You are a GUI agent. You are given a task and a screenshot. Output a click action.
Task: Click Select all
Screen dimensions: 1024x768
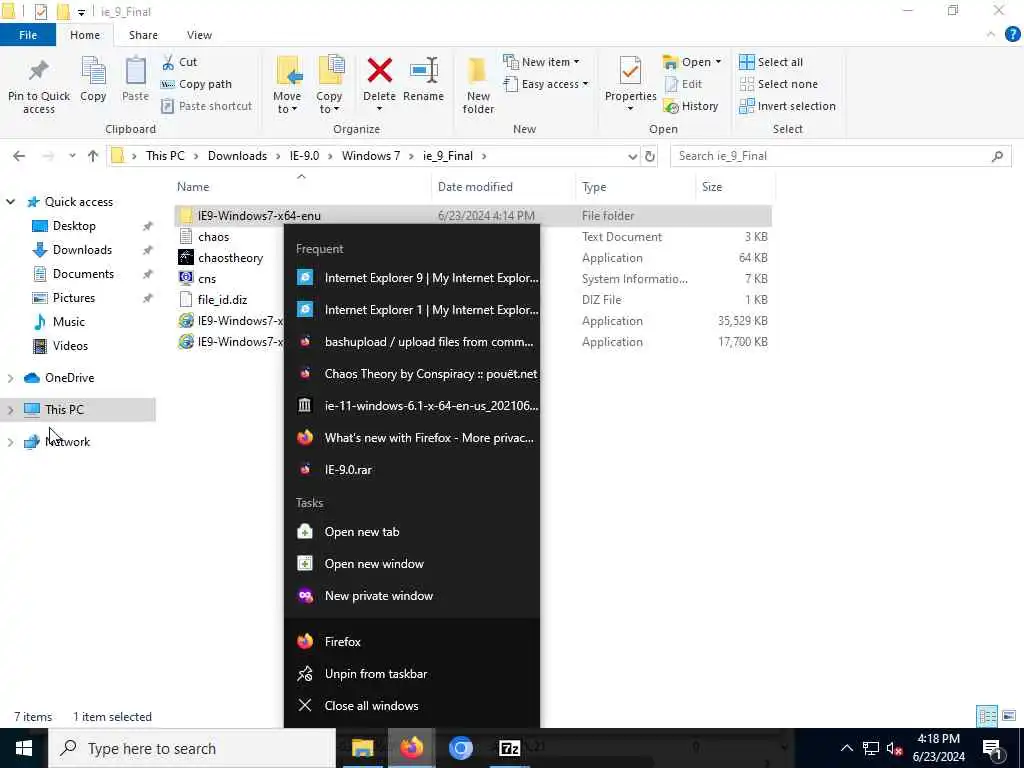tap(771, 62)
